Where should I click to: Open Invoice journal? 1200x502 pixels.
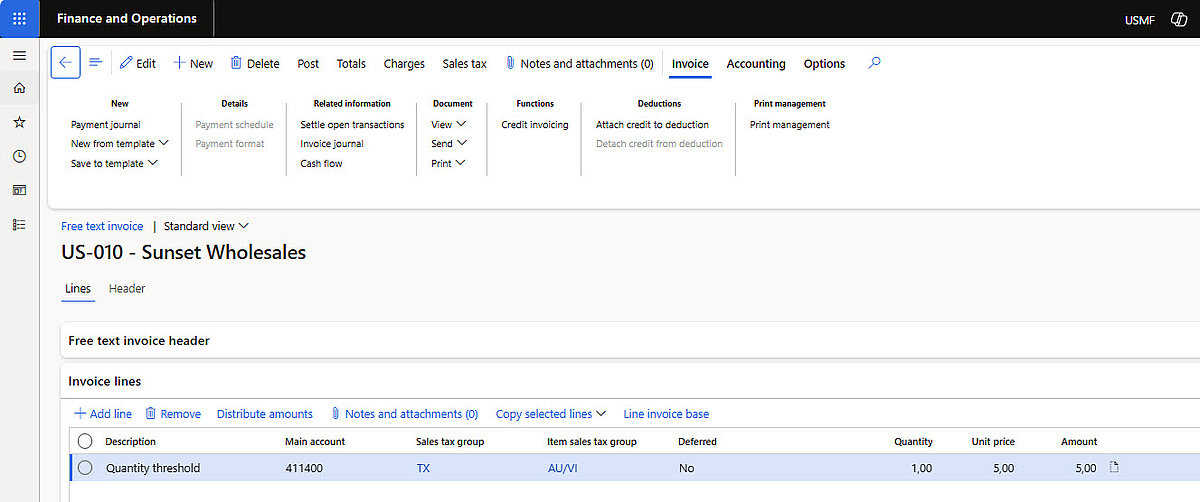[x=332, y=143]
